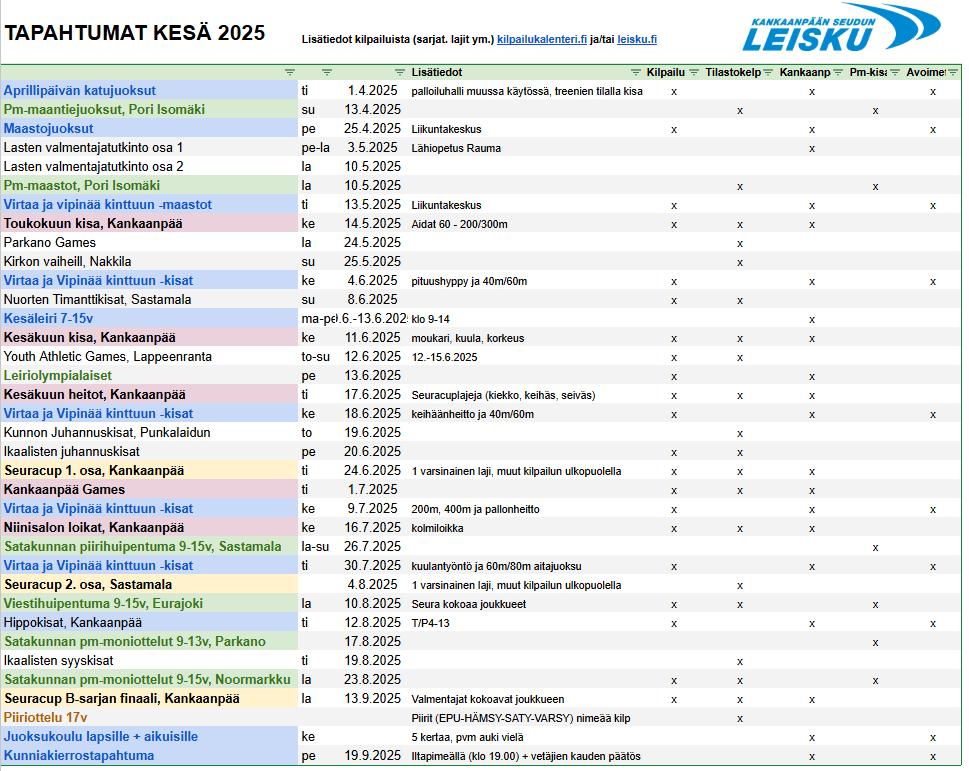Select the Pm-maantiejuoksut, Pori Isomäki cell
The image size is (969, 771).
click(150, 109)
